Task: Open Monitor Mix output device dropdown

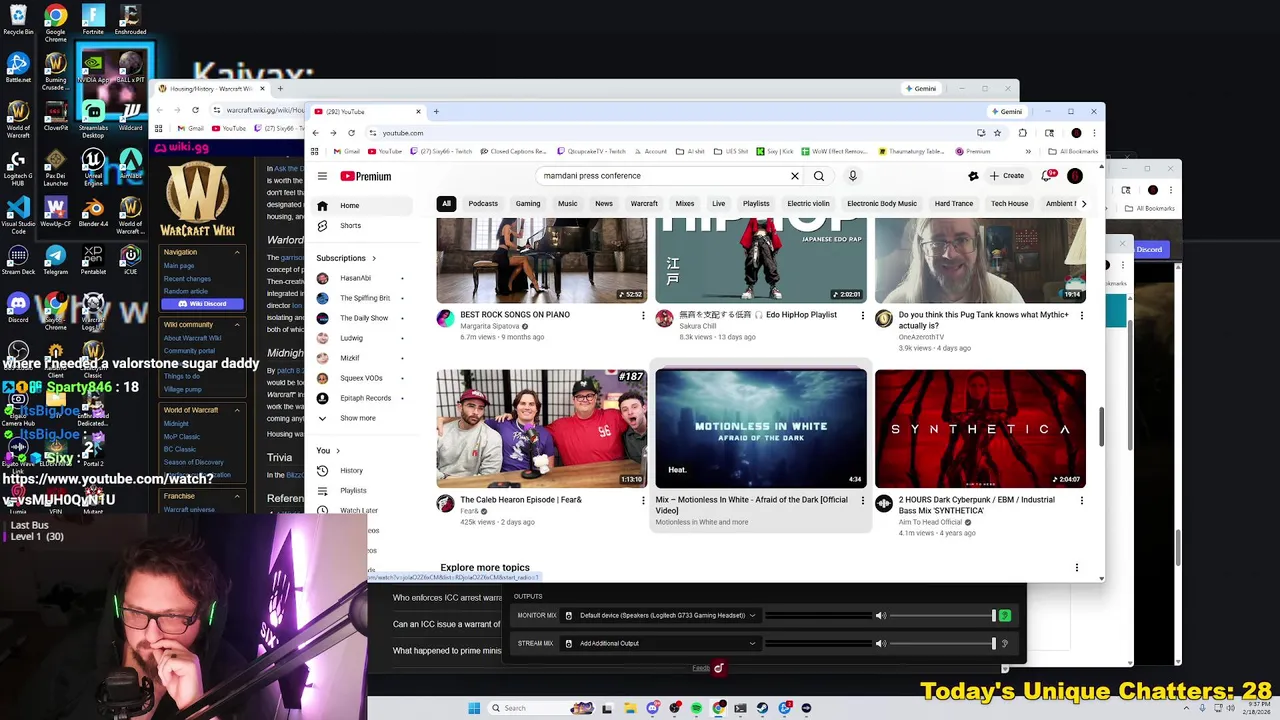Action: 660,616
